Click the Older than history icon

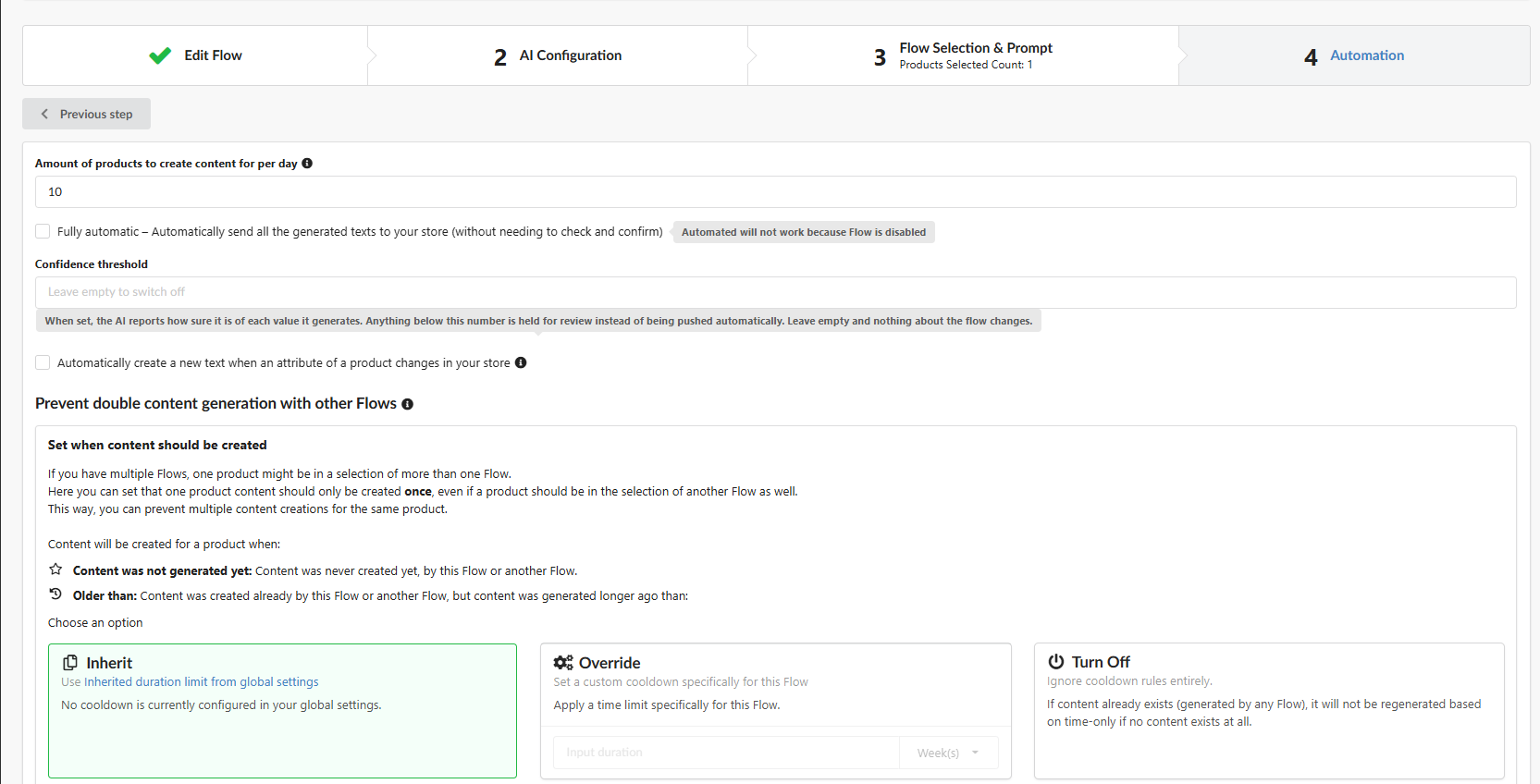pyautogui.click(x=55, y=594)
